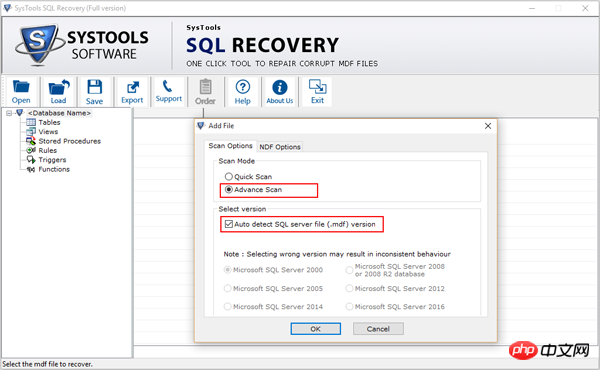Image resolution: width=600 pixels, height=370 pixels.
Task: Click the SQL RECOVERY banner heading
Action: pyautogui.click(x=262, y=45)
